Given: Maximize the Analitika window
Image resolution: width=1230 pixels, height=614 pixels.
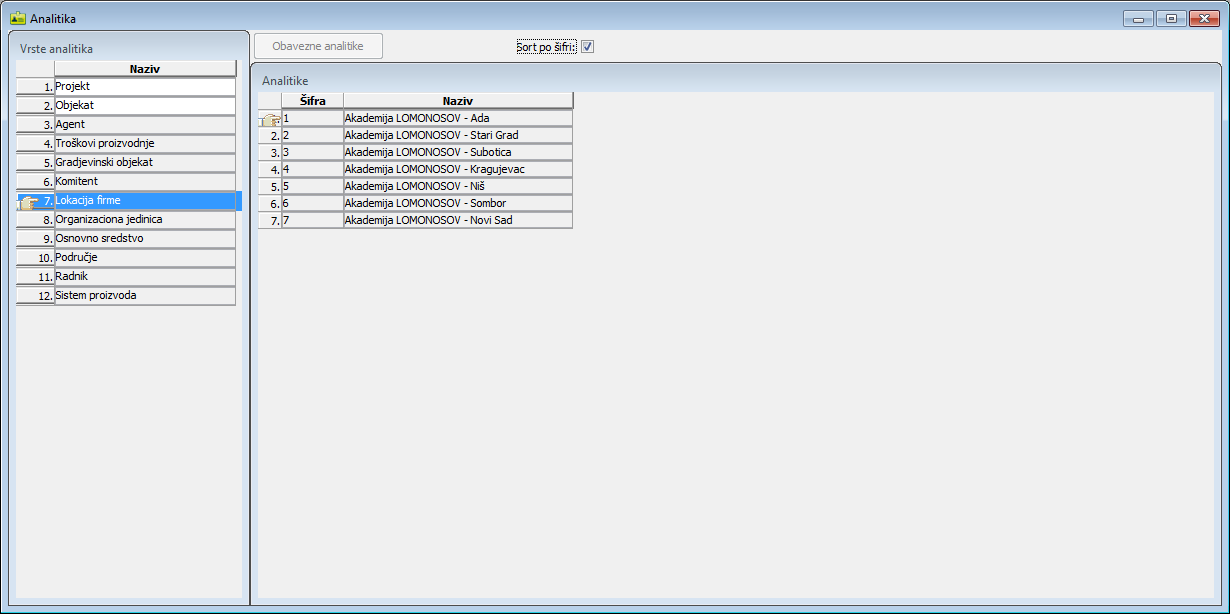Looking at the screenshot, I should pos(1171,18).
